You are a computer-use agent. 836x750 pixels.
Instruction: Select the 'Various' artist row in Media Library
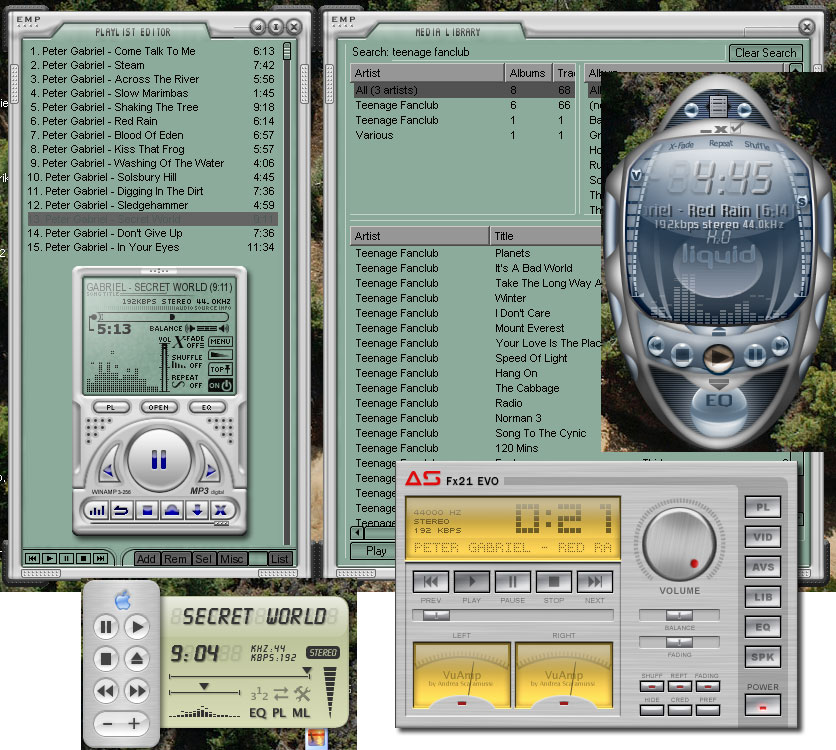(x=462, y=135)
